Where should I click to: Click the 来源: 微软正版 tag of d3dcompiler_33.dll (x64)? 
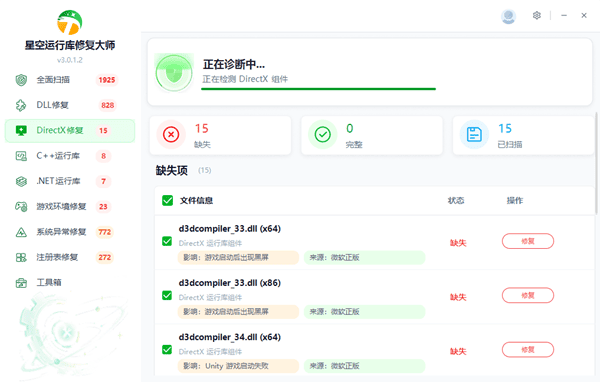click(365, 258)
